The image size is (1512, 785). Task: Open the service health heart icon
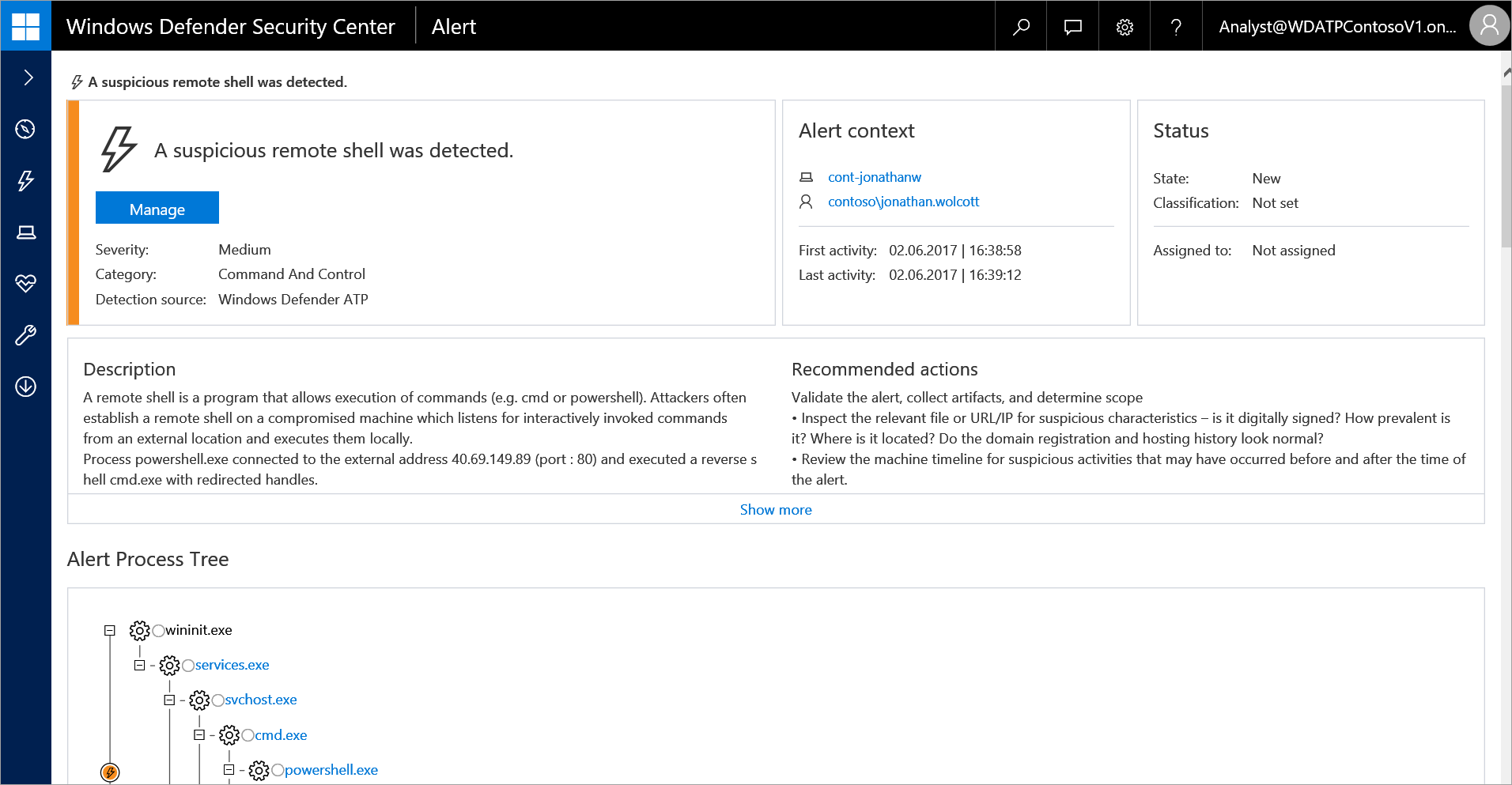coord(25,283)
